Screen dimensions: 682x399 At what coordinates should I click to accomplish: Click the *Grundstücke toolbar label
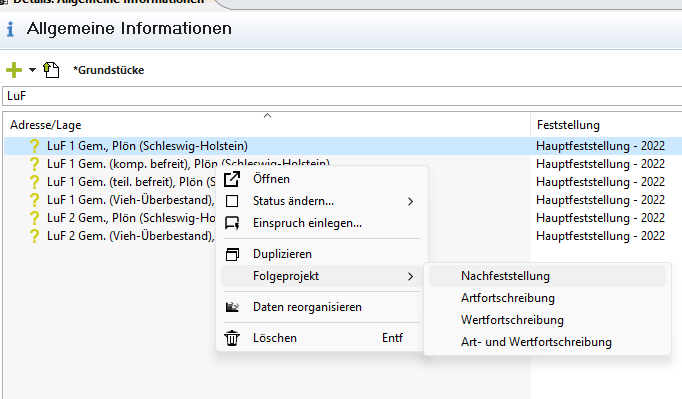point(108,70)
